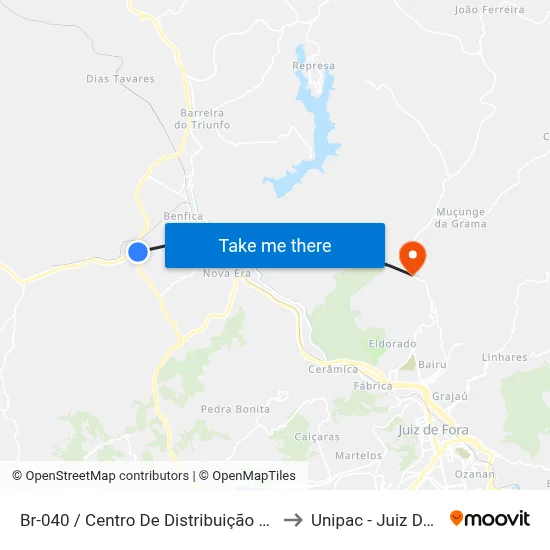Click the Barreira do Triunfo label
Viewport: 550px width, 550px height.
pyautogui.click(x=202, y=119)
